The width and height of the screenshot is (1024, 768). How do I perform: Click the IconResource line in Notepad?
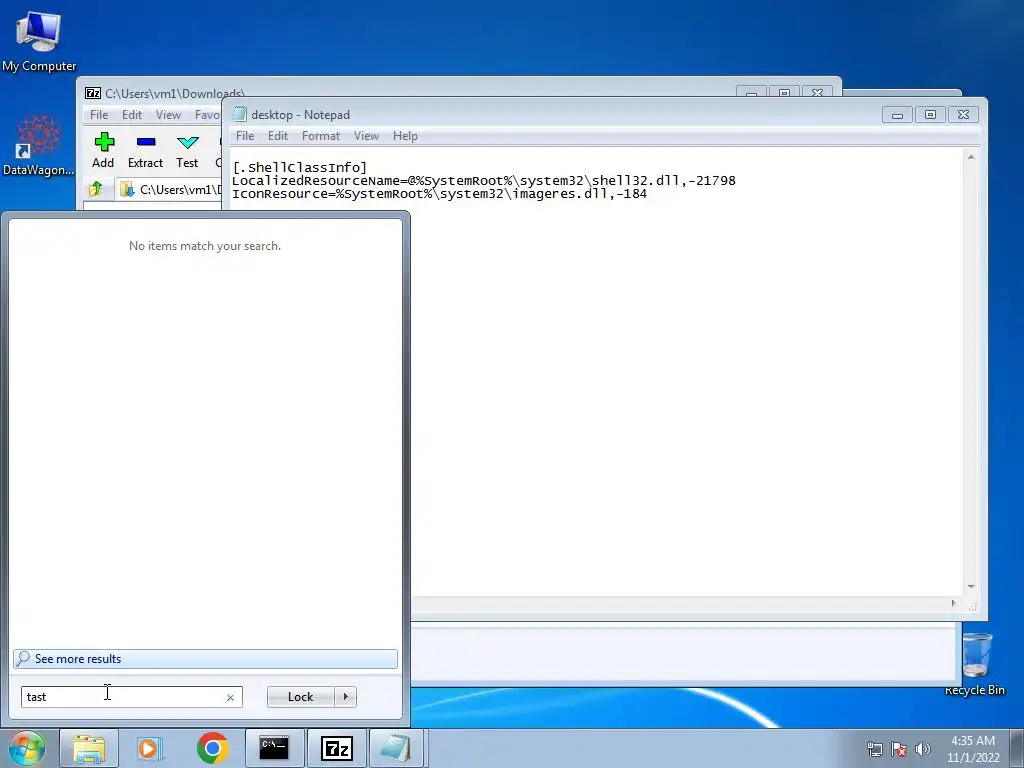(440, 194)
